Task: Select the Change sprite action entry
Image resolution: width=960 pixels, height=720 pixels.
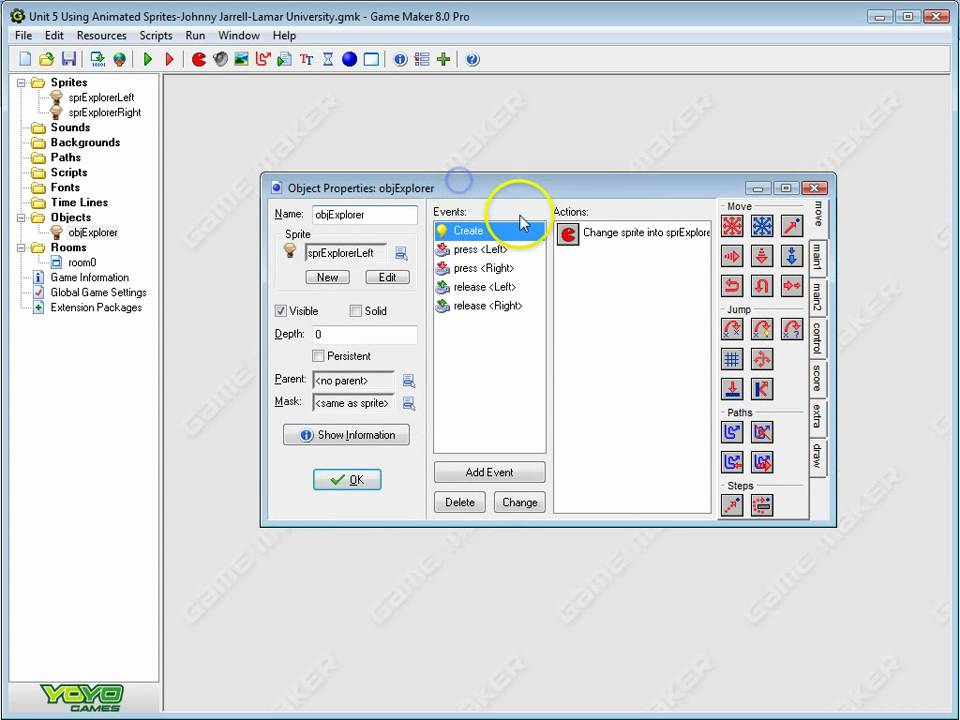Action: 633,233
